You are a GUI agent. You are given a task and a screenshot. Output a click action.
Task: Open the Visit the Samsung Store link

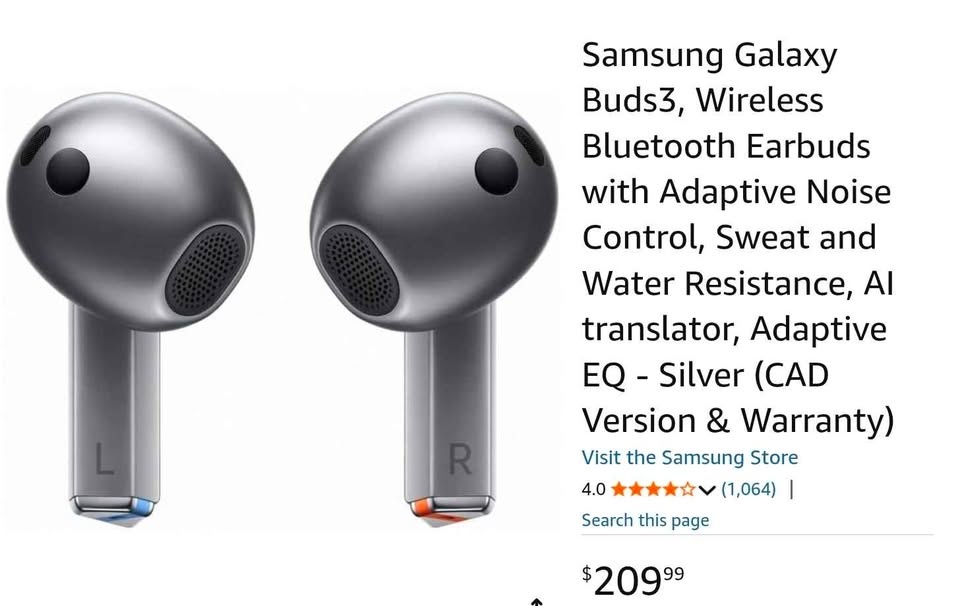pos(689,457)
